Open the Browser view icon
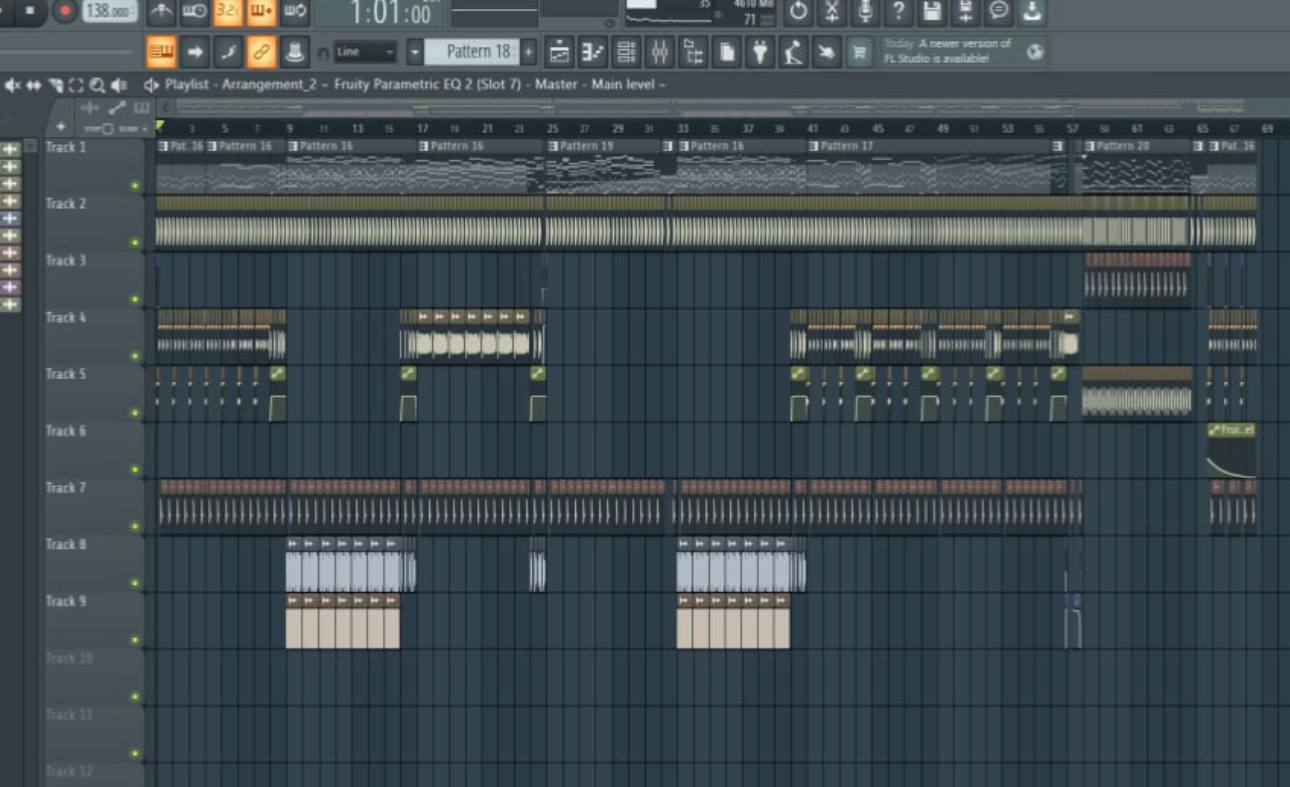 693,52
